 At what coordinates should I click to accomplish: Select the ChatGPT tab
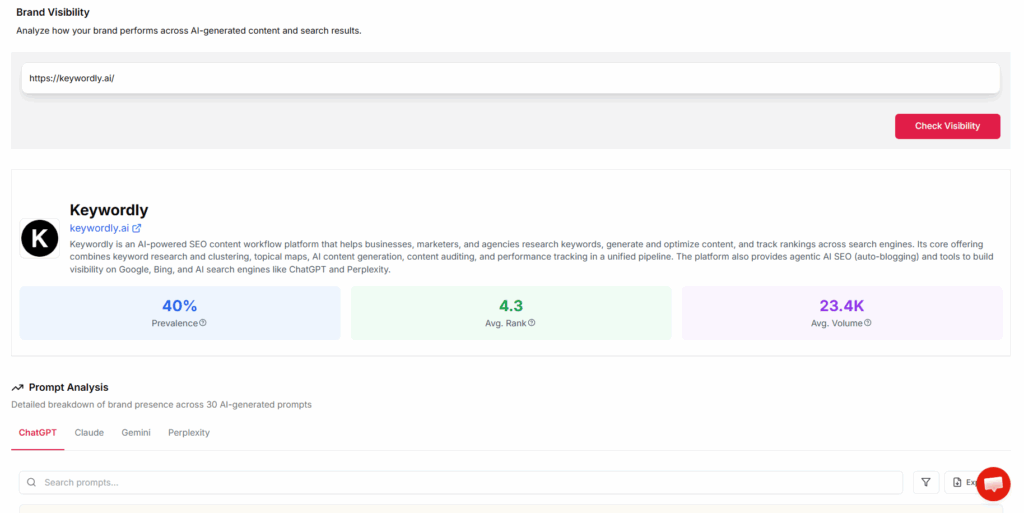[38, 433]
